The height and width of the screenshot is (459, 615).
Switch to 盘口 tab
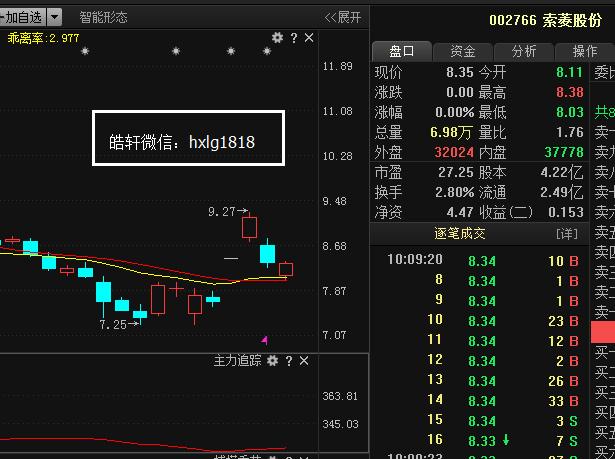coord(401,51)
